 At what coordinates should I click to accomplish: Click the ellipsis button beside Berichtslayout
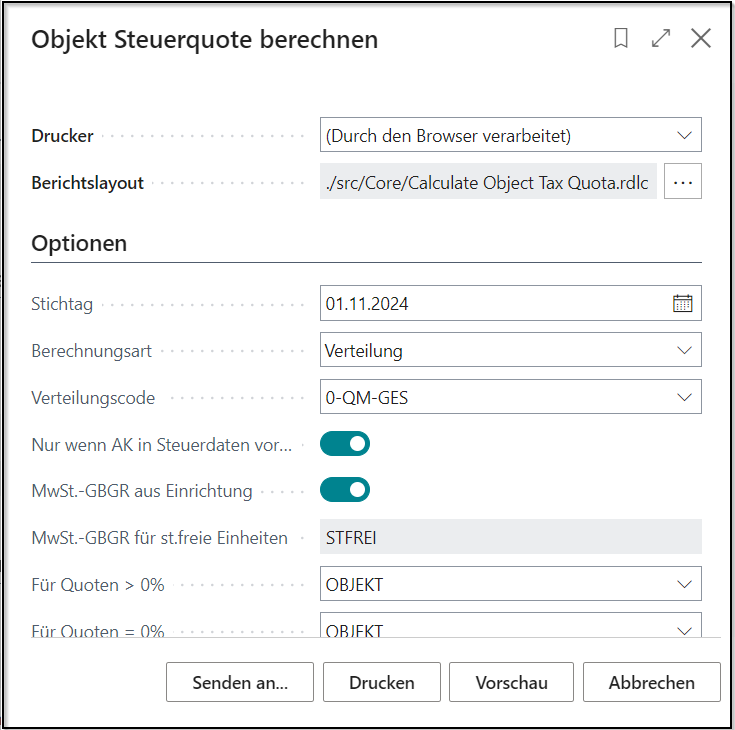(683, 183)
